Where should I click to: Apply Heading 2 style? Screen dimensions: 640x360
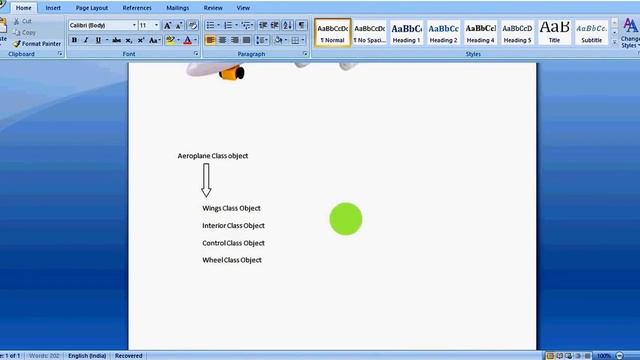[443, 32]
